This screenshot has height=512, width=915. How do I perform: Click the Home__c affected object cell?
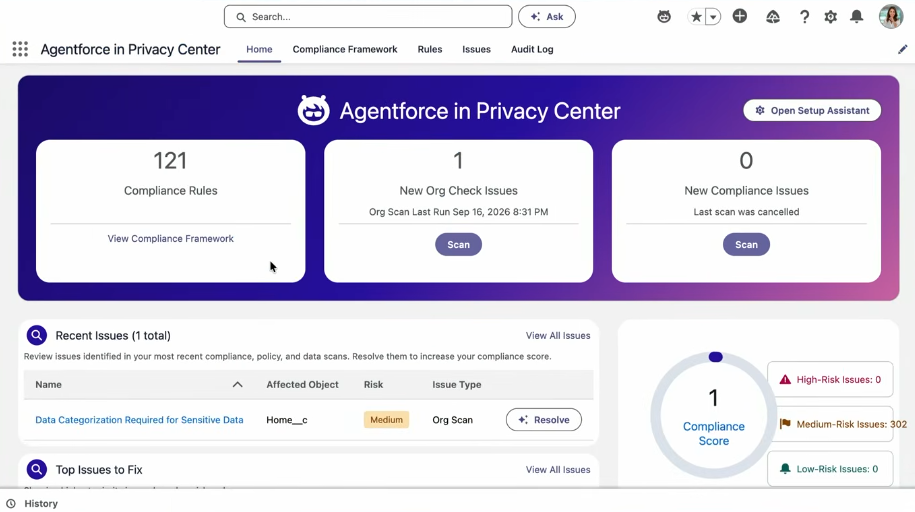287,420
